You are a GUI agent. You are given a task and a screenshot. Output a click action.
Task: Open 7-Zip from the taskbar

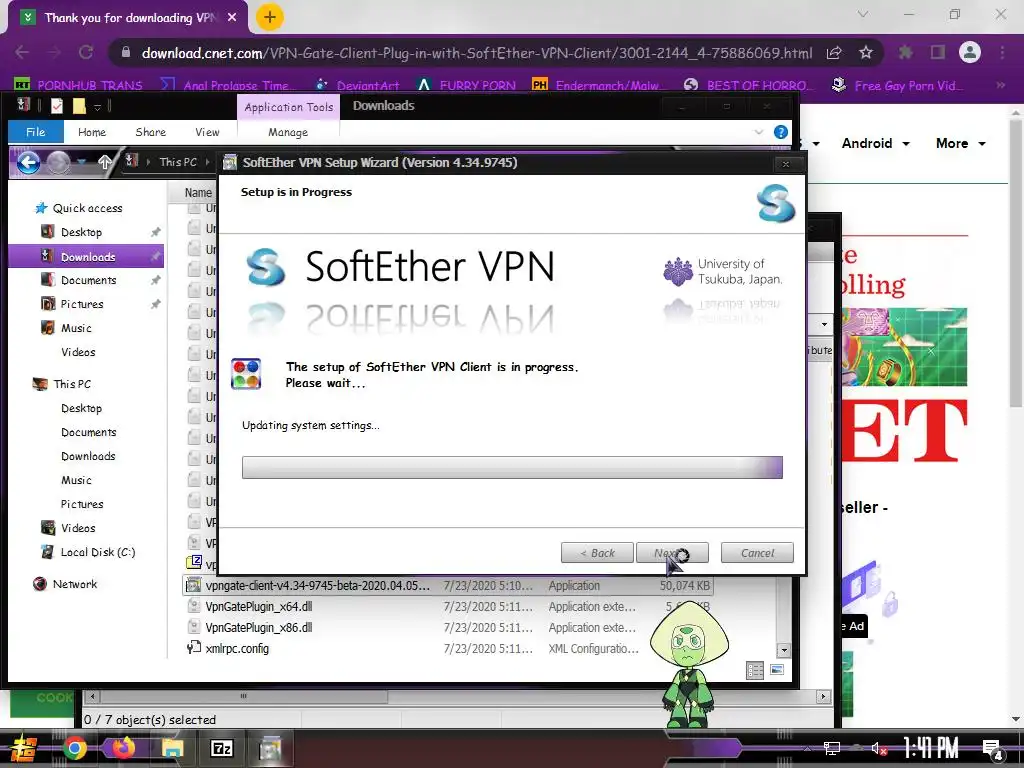tap(221, 748)
